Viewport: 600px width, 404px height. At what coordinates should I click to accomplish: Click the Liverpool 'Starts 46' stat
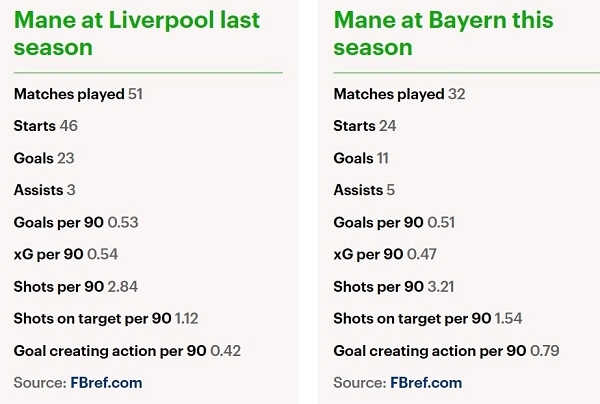(46, 126)
